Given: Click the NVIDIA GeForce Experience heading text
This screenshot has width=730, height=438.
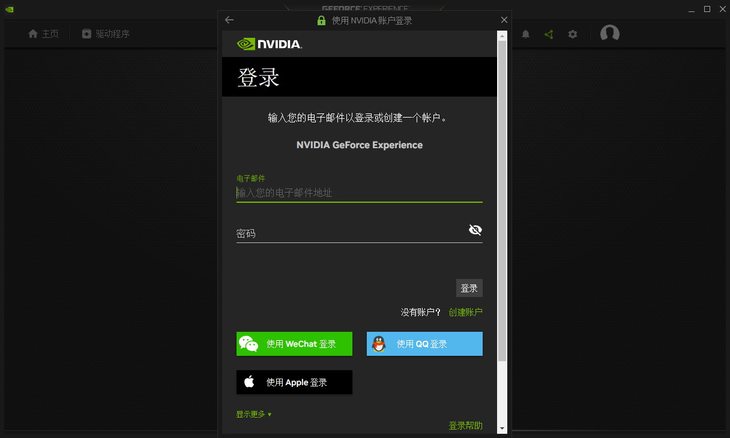Looking at the screenshot, I should (359, 145).
